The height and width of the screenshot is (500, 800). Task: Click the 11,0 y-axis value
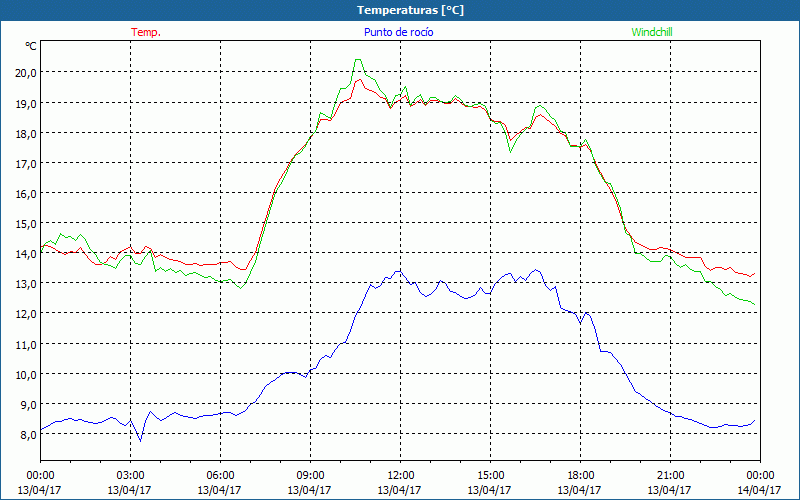click(27, 344)
